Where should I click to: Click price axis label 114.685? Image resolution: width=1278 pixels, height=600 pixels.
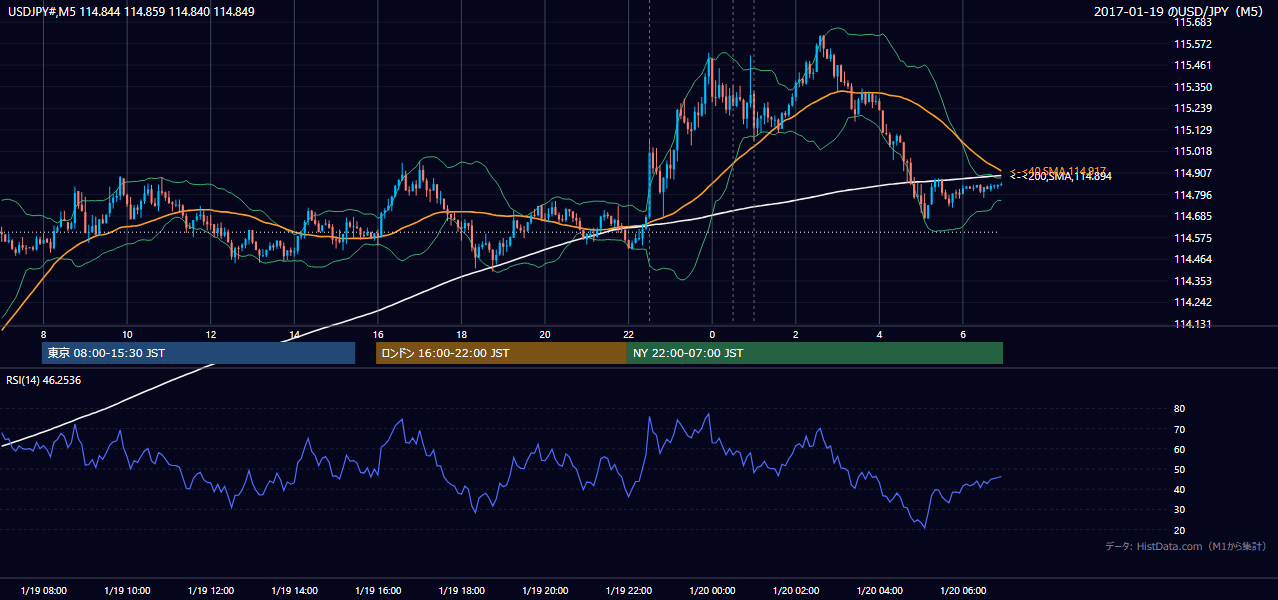(x=1193, y=216)
